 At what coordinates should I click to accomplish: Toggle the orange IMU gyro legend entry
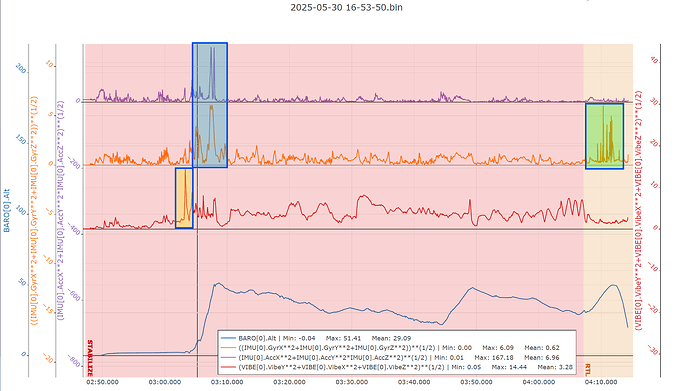[x=390, y=347]
